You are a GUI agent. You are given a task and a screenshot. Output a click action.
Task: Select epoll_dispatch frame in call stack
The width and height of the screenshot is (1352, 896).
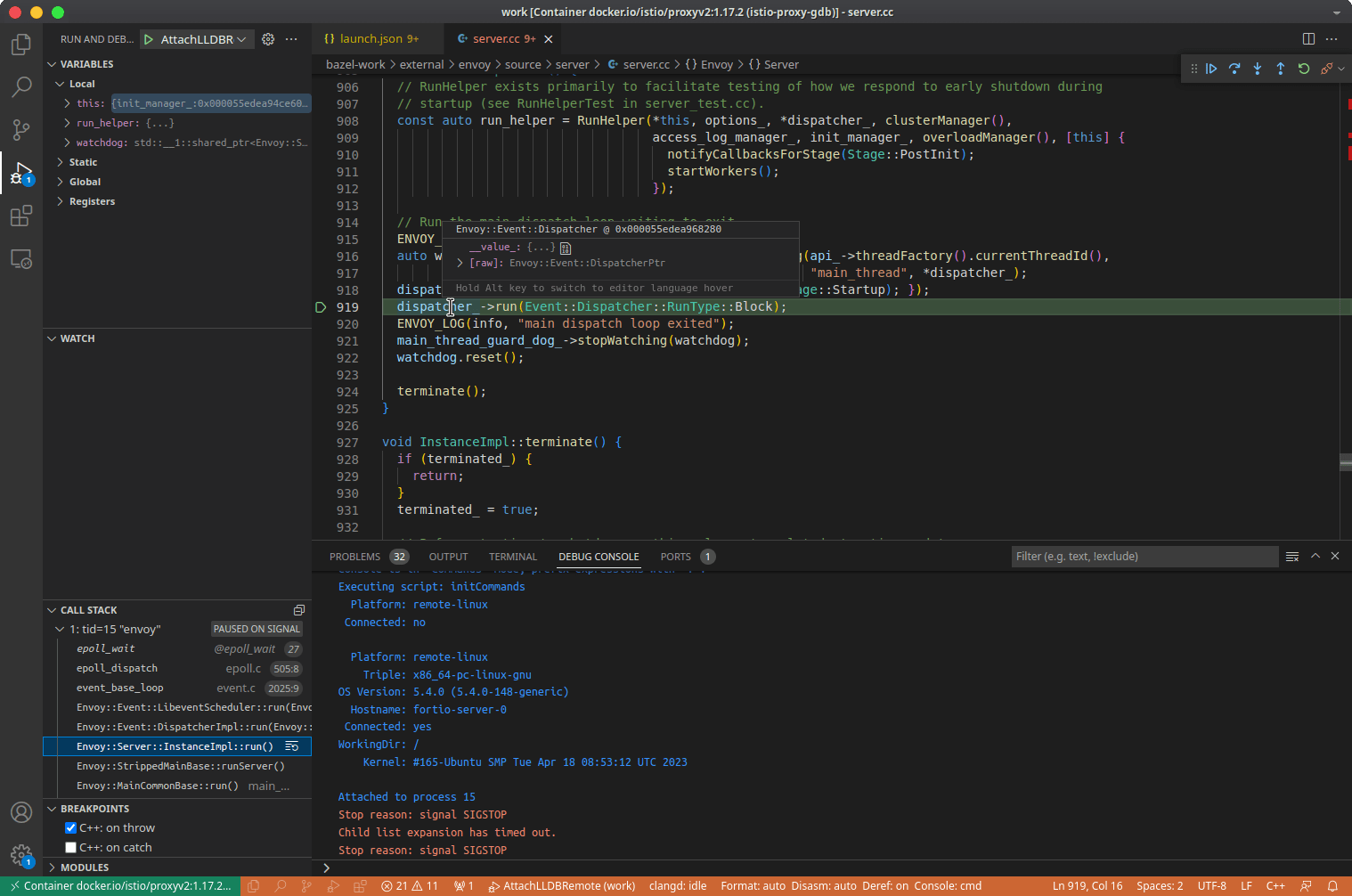tap(117, 668)
